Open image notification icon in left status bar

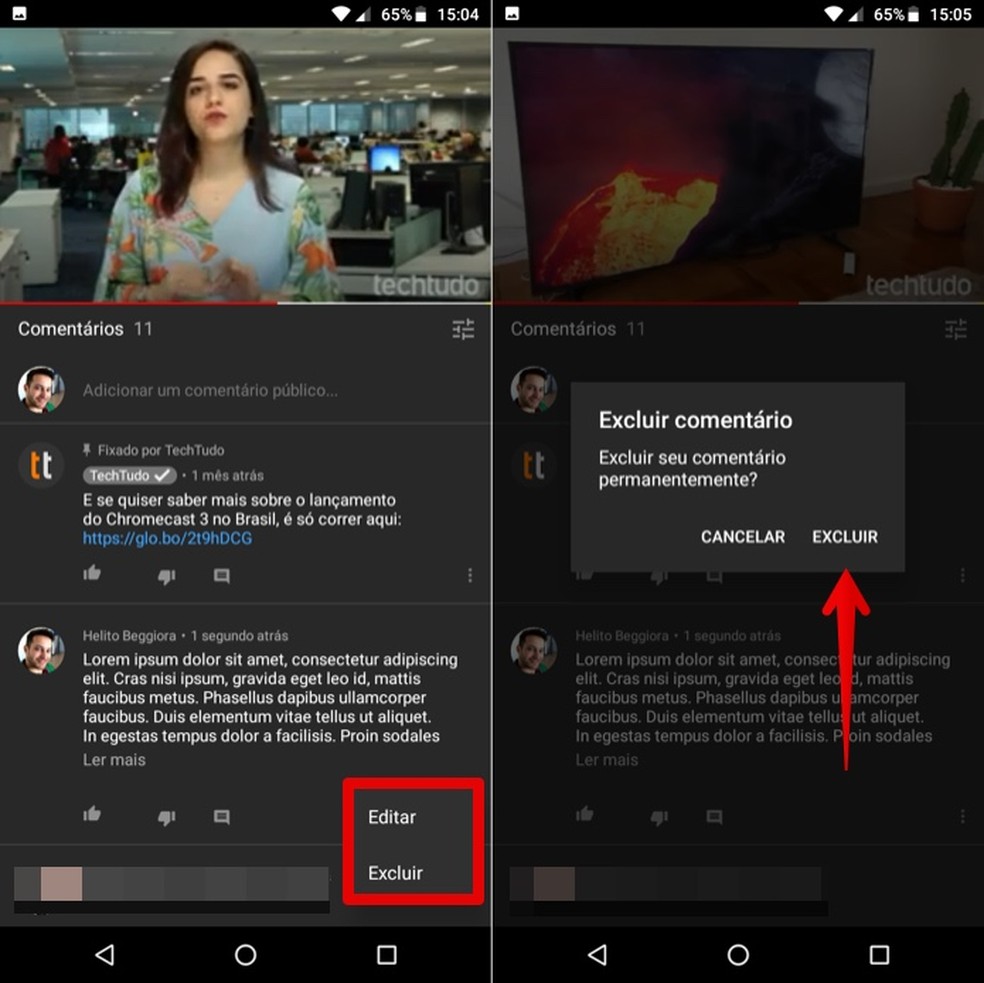click(19, 13)
